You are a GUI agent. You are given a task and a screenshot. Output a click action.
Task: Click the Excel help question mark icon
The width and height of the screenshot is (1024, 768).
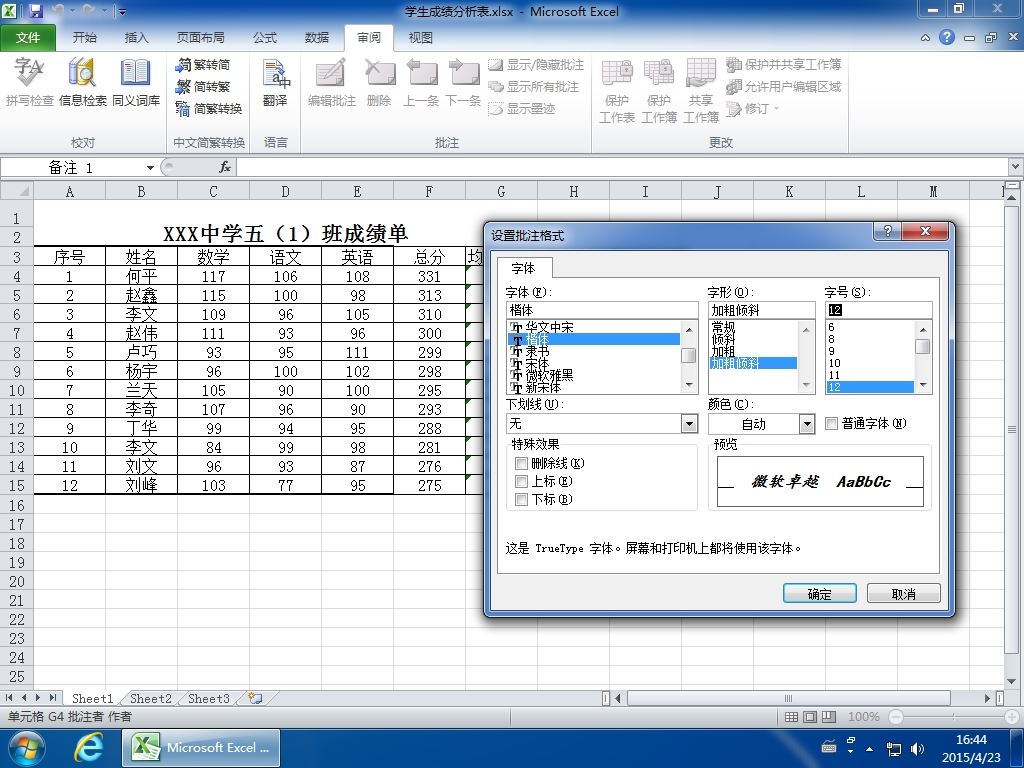[946, 37]
